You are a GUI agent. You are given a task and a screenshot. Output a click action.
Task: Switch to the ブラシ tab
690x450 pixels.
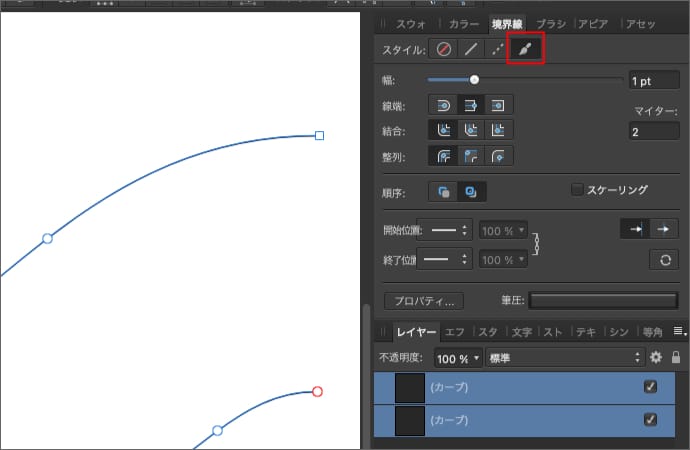(552, 23)
